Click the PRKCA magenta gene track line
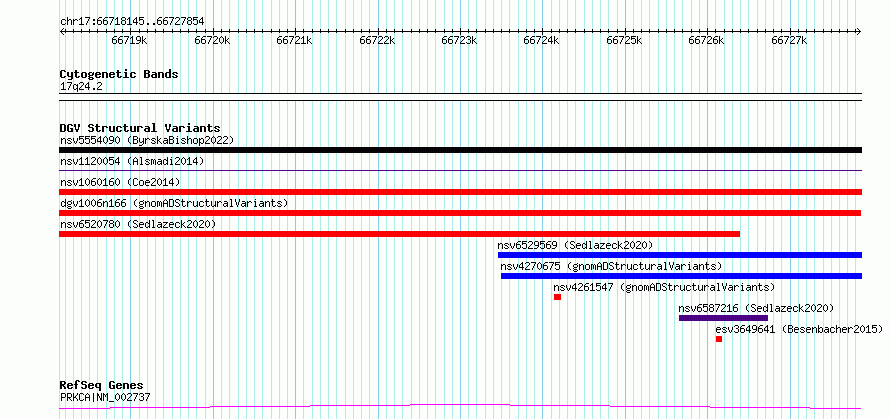The image size is (890, 419). pos(460,407)
